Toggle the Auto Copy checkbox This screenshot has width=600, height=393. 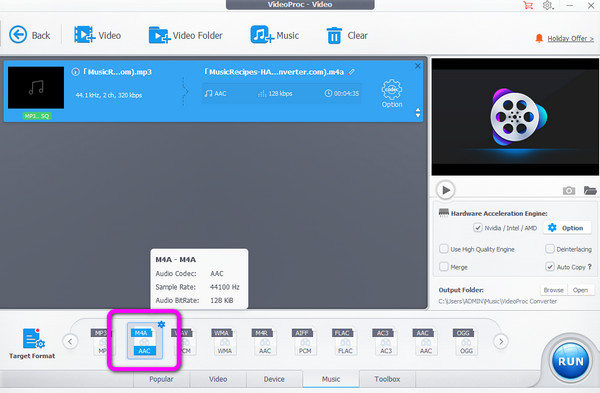[550, 266]
